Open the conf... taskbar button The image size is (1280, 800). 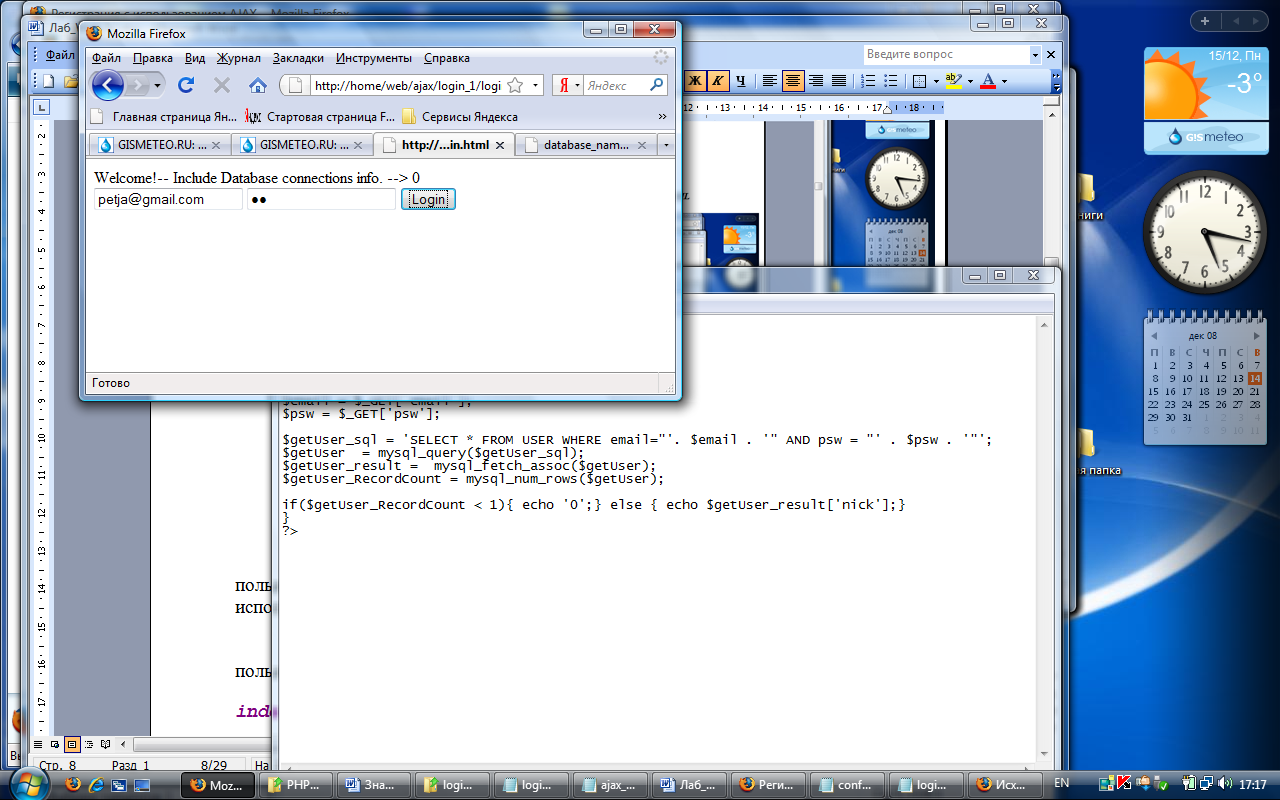(x=845, y=785)
